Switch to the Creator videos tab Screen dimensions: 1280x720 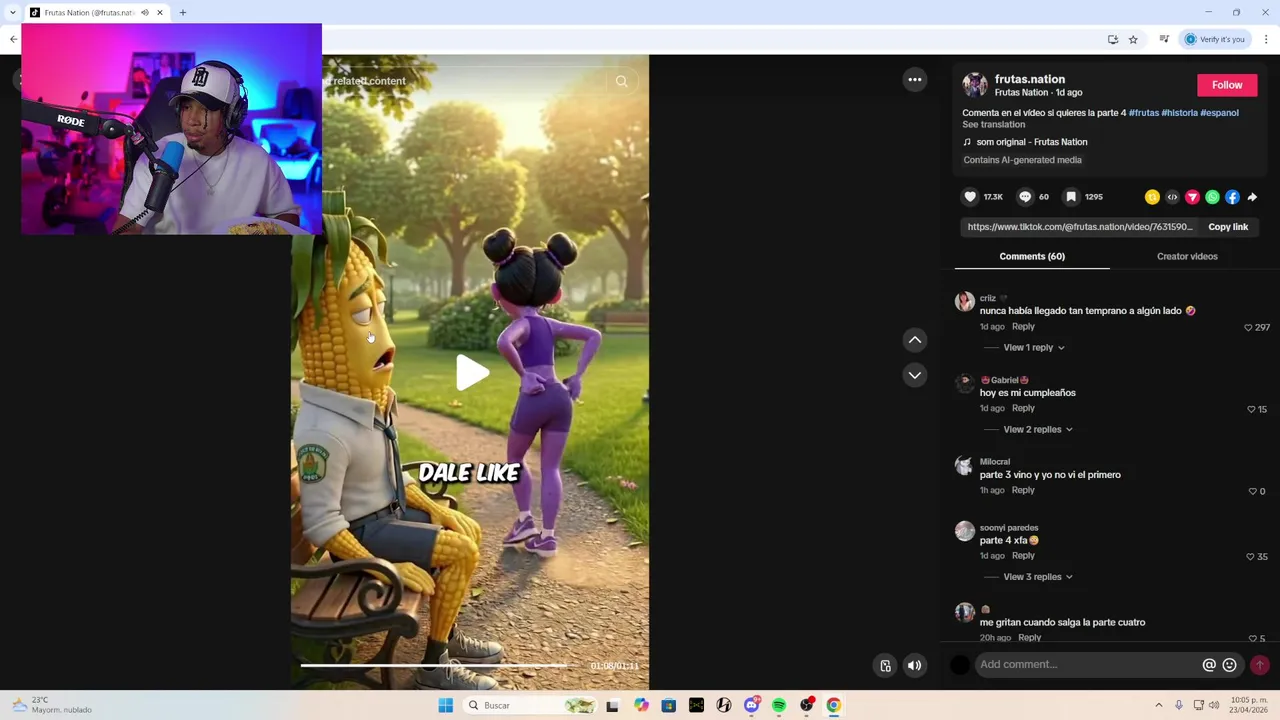tap(1187, 256)
